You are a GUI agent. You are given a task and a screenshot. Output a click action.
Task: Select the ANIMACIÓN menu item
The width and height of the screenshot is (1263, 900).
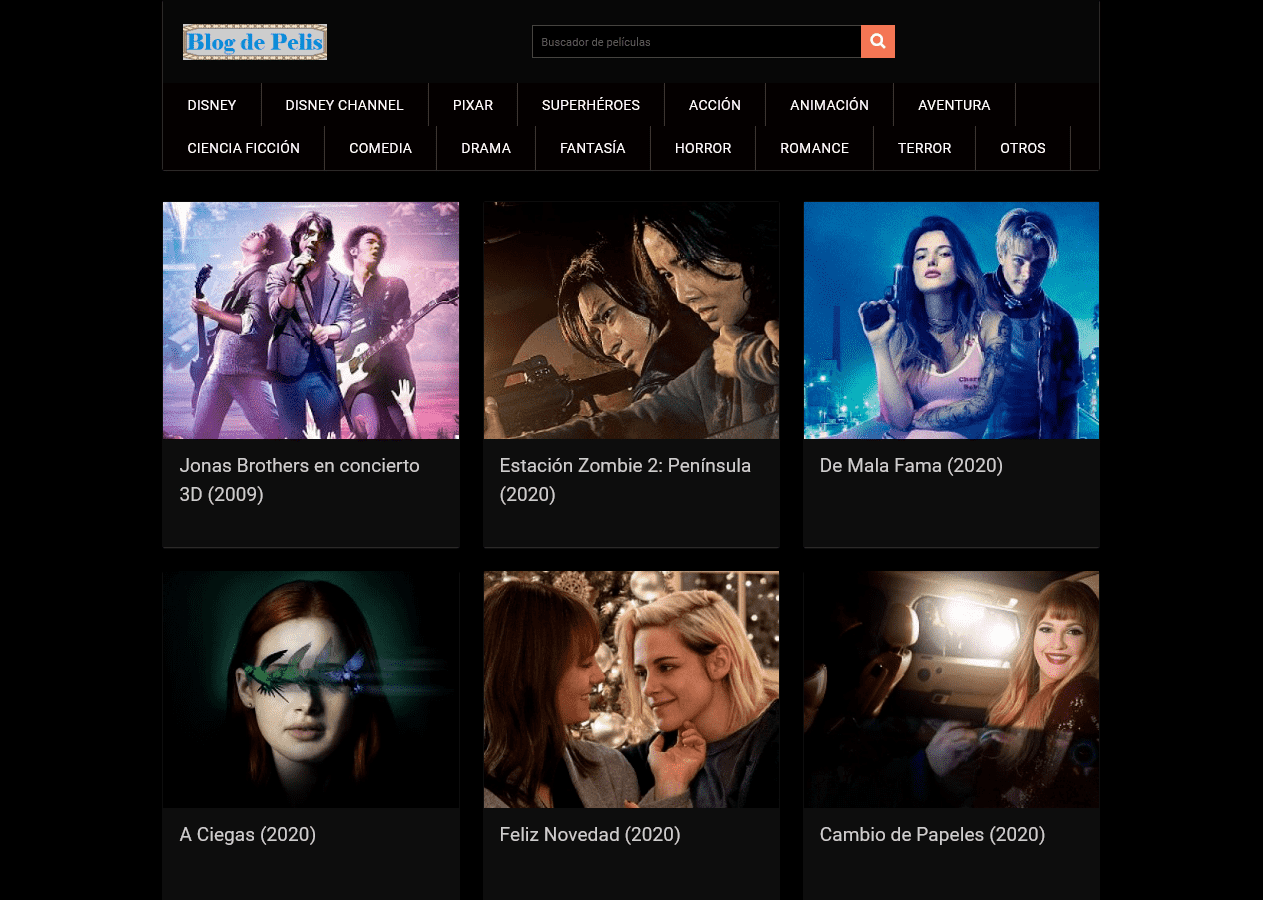(829, 105)
